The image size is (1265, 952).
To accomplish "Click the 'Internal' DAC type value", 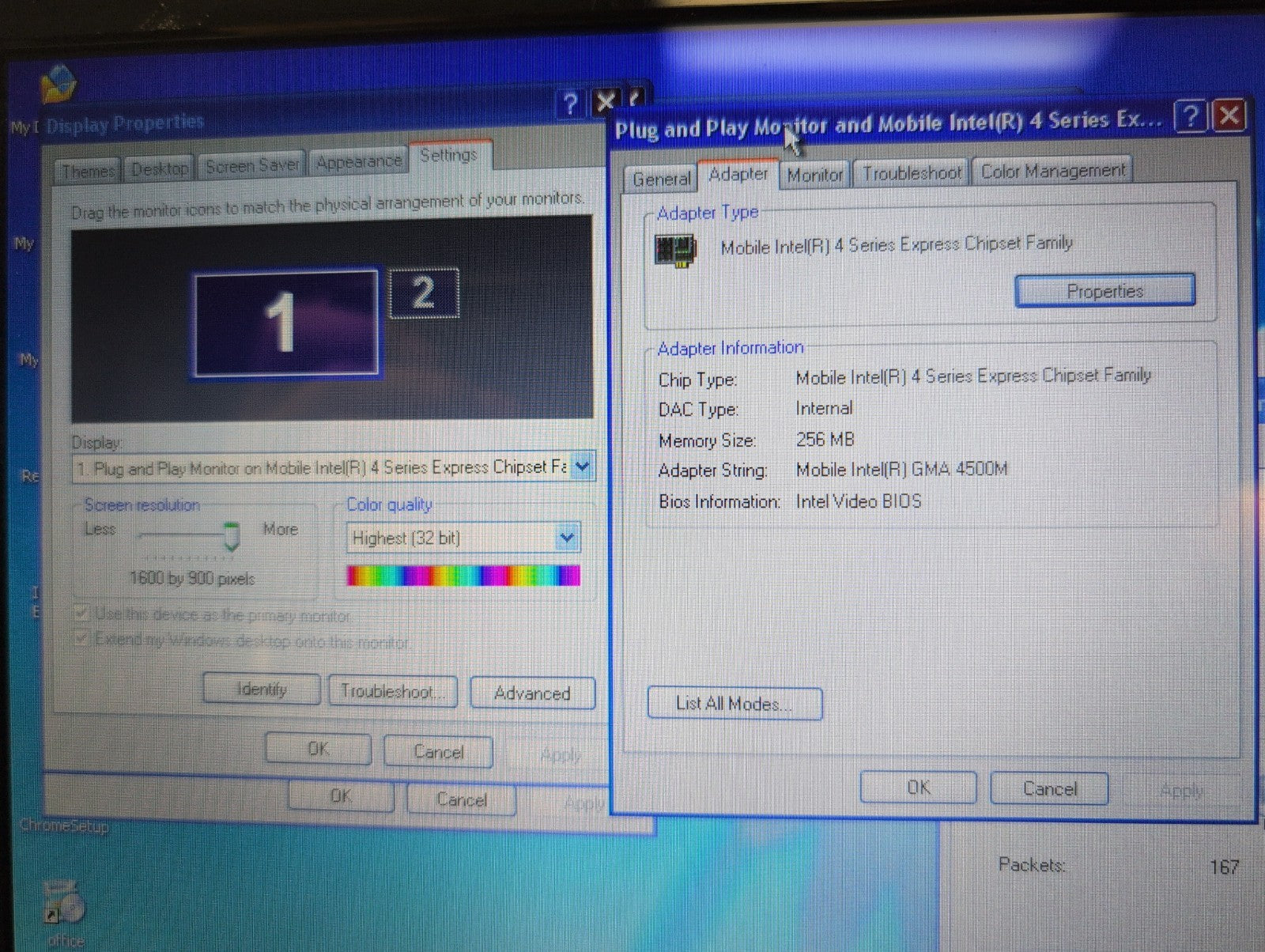I will [x=825, y=408].
